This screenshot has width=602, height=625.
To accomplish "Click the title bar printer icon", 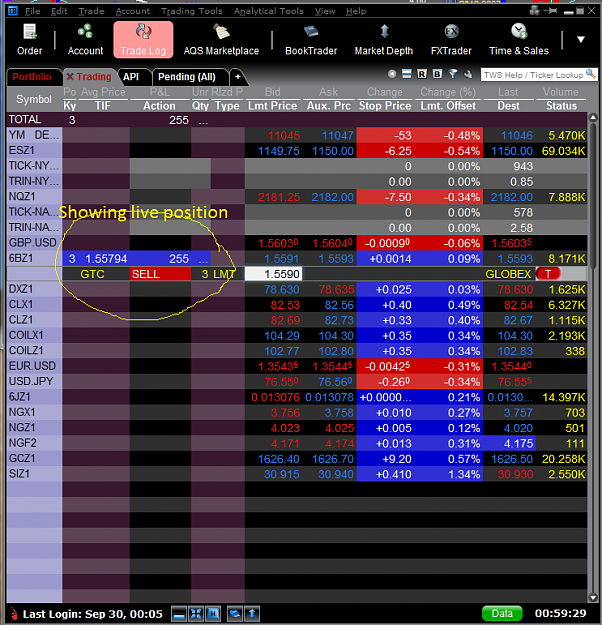I will point(534,11).
